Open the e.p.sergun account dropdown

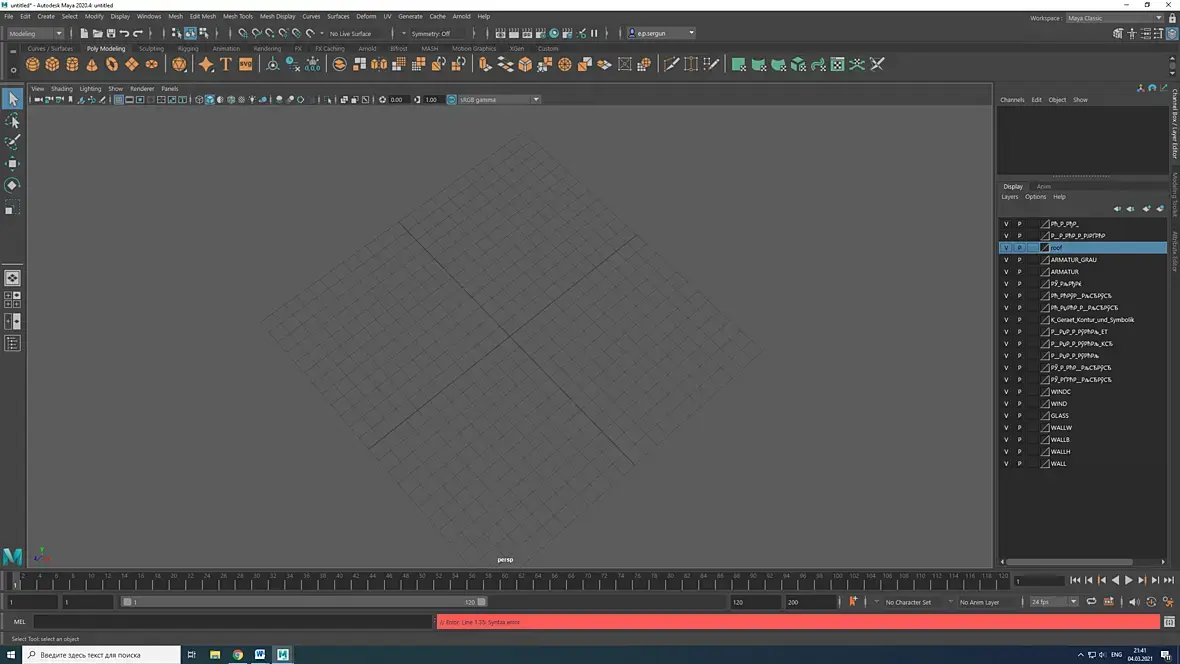(661, 33)
